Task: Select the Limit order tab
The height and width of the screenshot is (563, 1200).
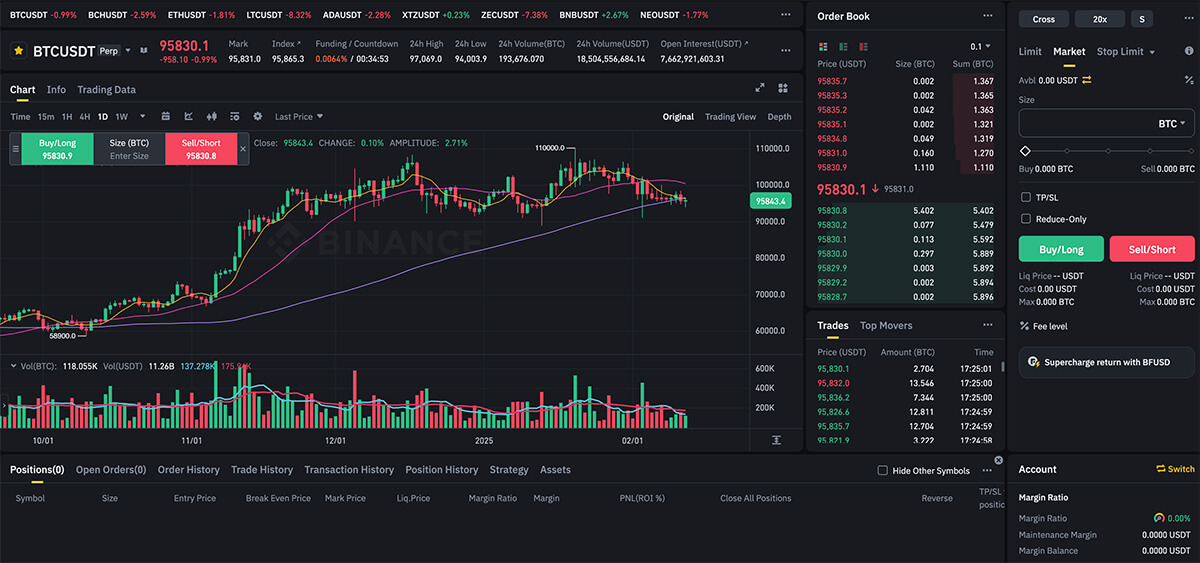Action: point(1030,52)
